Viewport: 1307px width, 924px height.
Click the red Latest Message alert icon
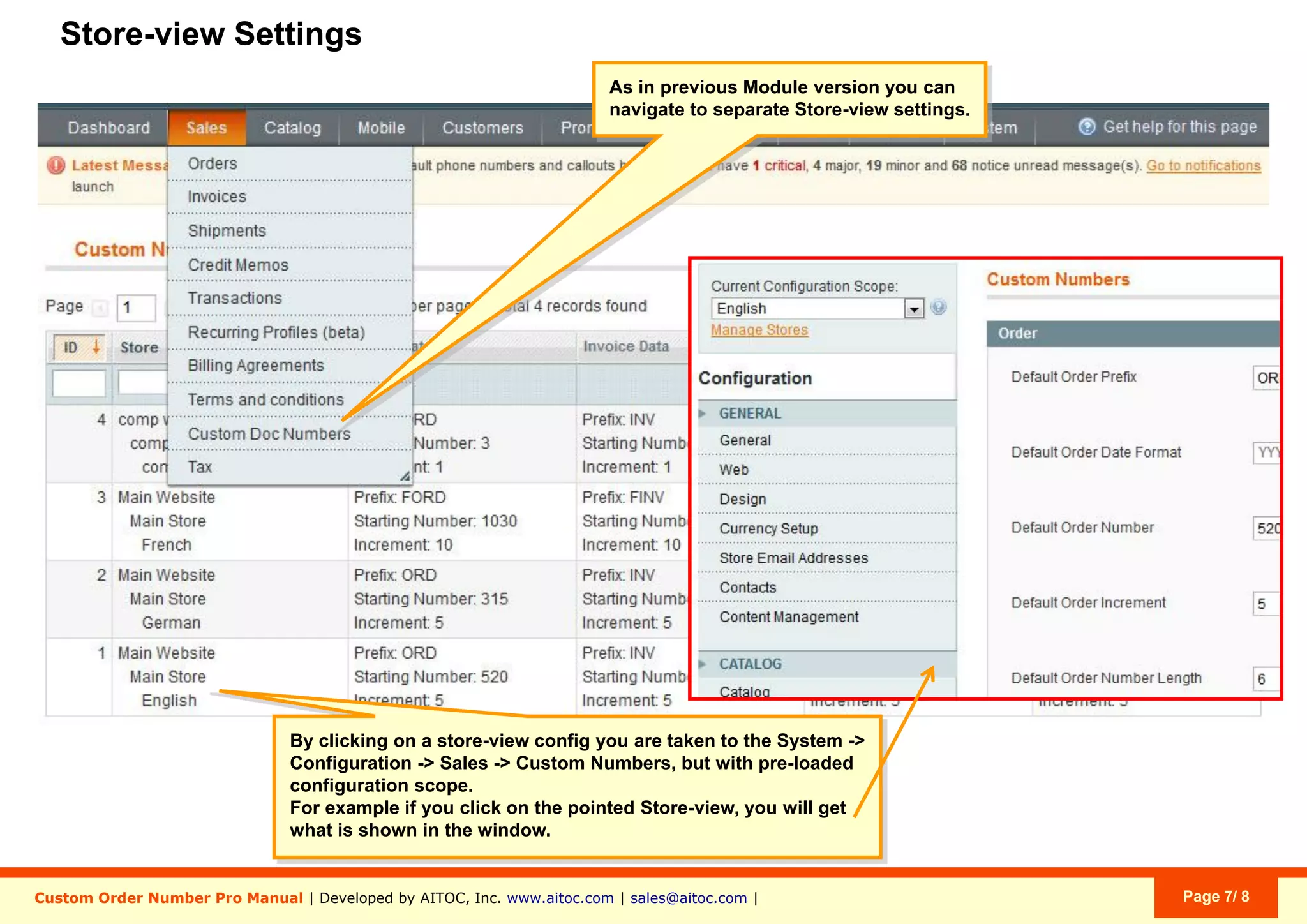tap(56, 165)
